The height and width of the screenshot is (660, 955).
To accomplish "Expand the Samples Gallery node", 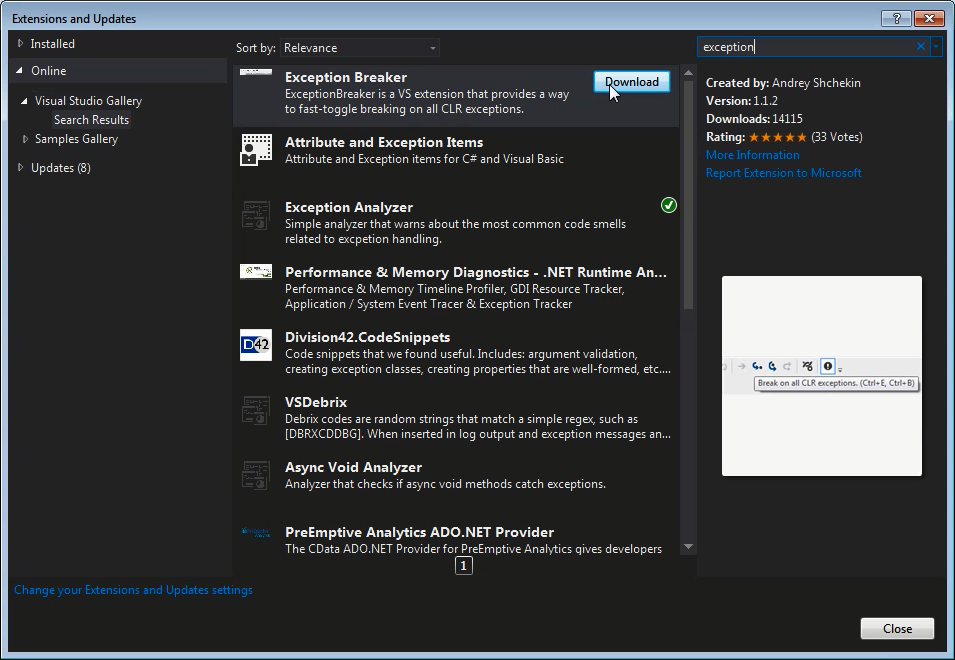I will pos(25,139).
